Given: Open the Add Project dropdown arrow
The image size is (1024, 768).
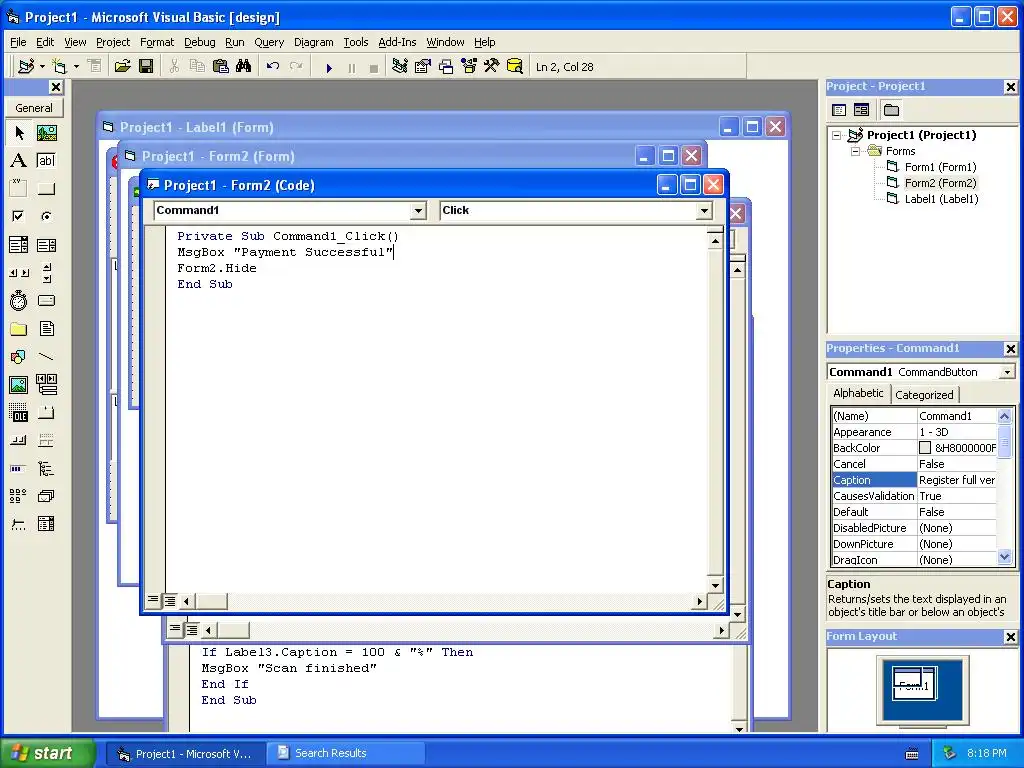Looking at the screenshot, I should (x=42, y=66).
